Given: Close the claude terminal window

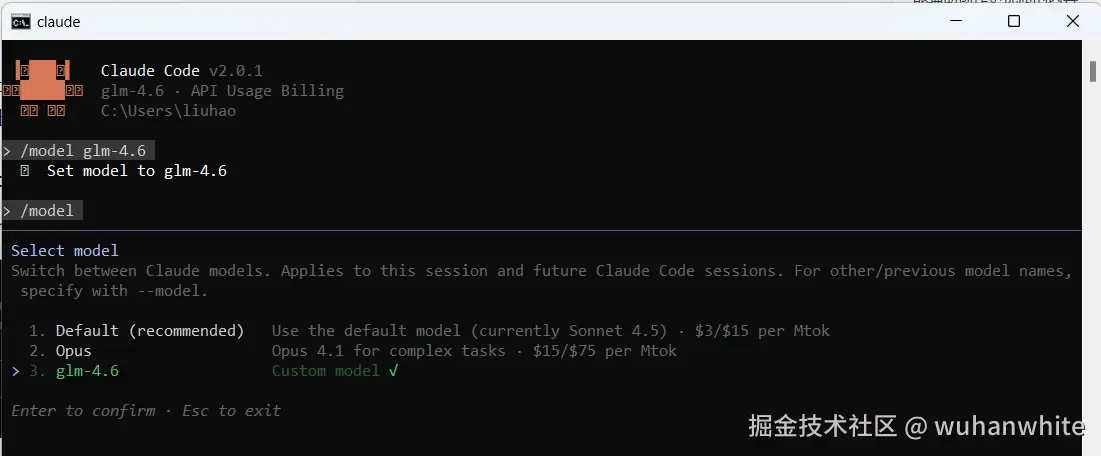Looking at the screenshot, I should 1071,21.
